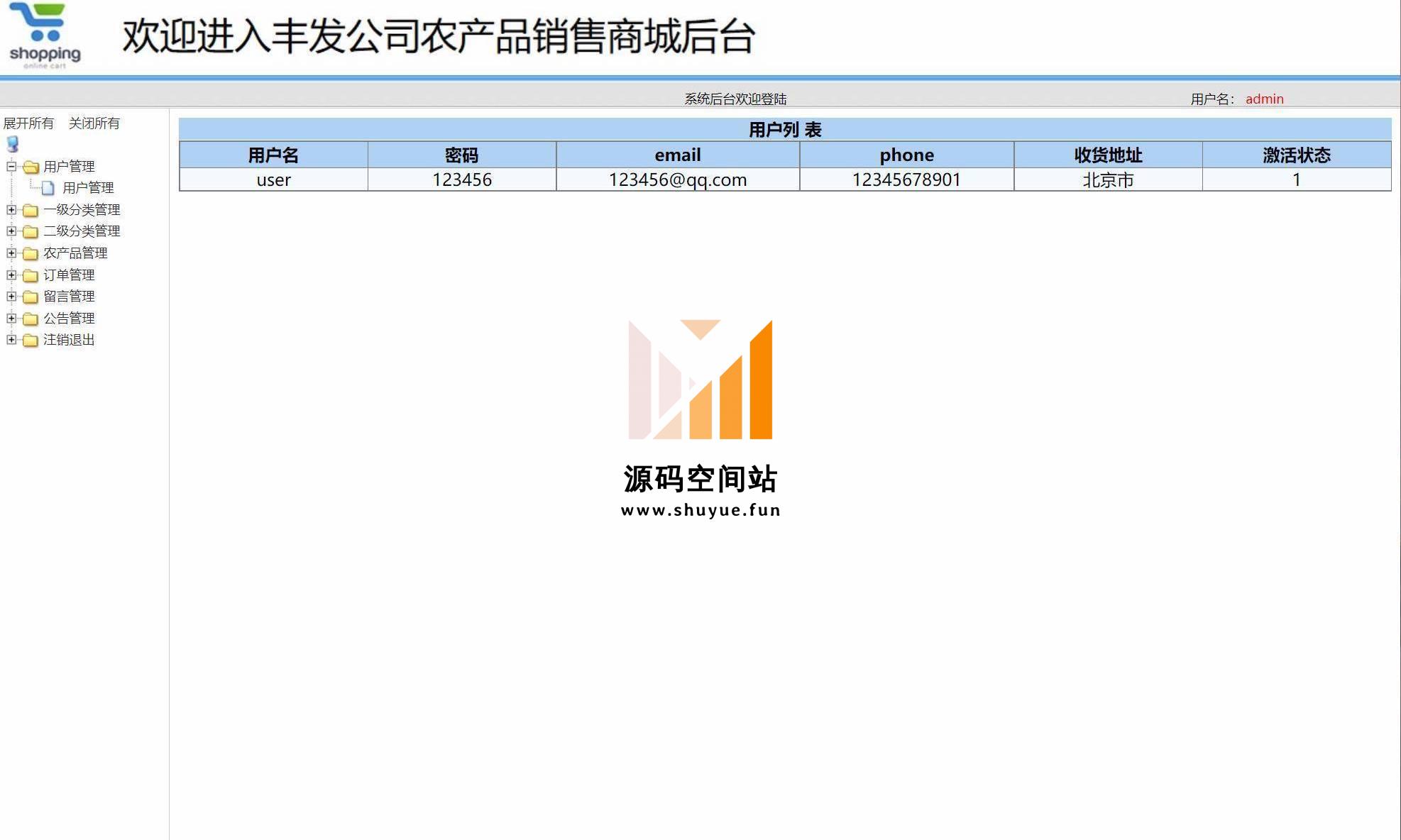Expand the 注销退出 tree node
The height and width of the screenshot is (840, 1401).
(11, 340)
